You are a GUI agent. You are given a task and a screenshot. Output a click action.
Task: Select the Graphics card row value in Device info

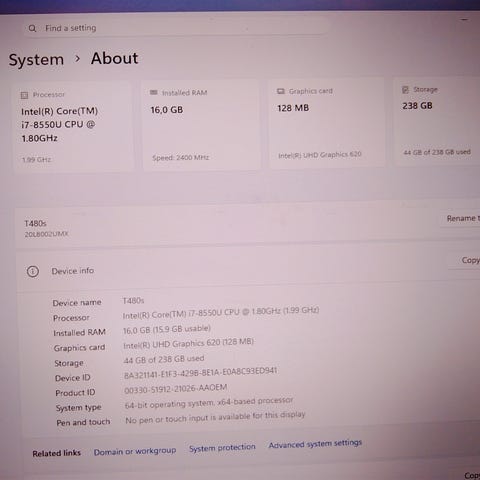click(189, 344)
